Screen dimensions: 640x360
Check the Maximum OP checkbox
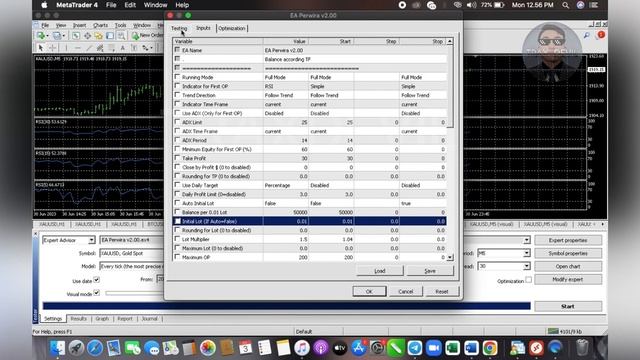coord(177,257)
